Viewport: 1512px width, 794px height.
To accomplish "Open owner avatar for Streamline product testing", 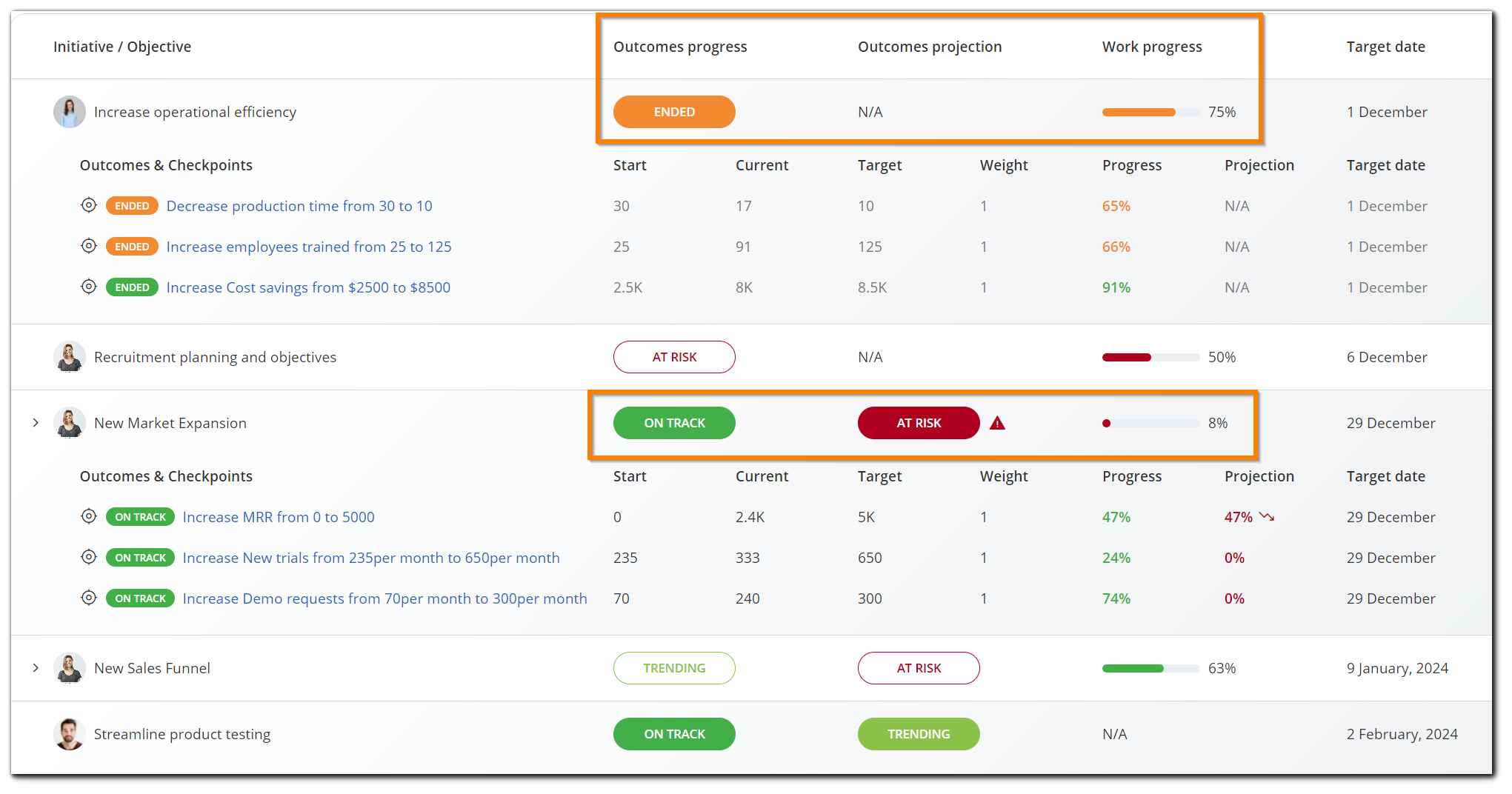I will pyautogui.click(x=70, y=734).
